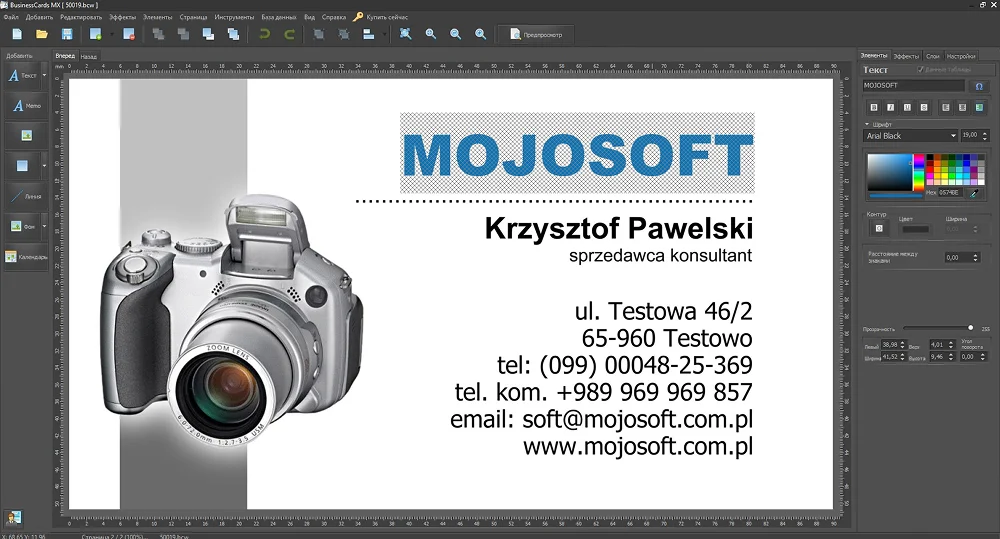Screen dimensions: 1000x539
Task: Click the Undo arrow icon
Action: [264, 34]
